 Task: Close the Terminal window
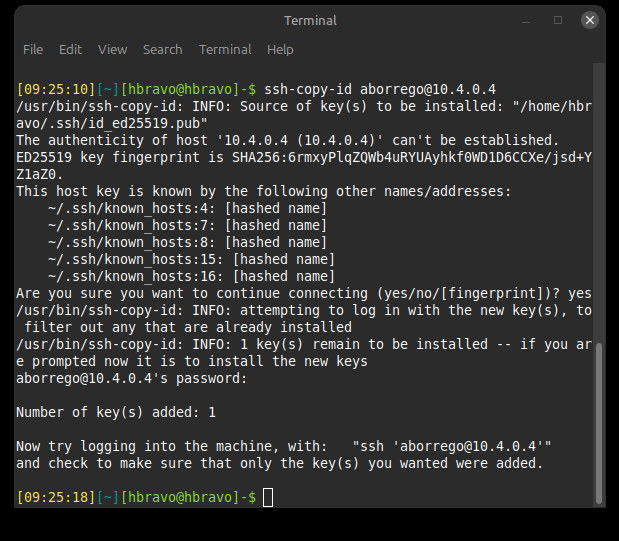click(590, 20)
